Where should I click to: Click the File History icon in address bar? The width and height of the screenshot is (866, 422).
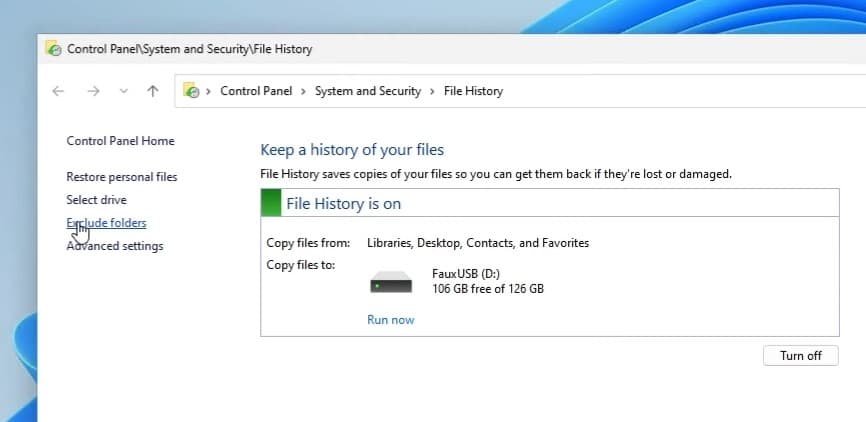191,91
